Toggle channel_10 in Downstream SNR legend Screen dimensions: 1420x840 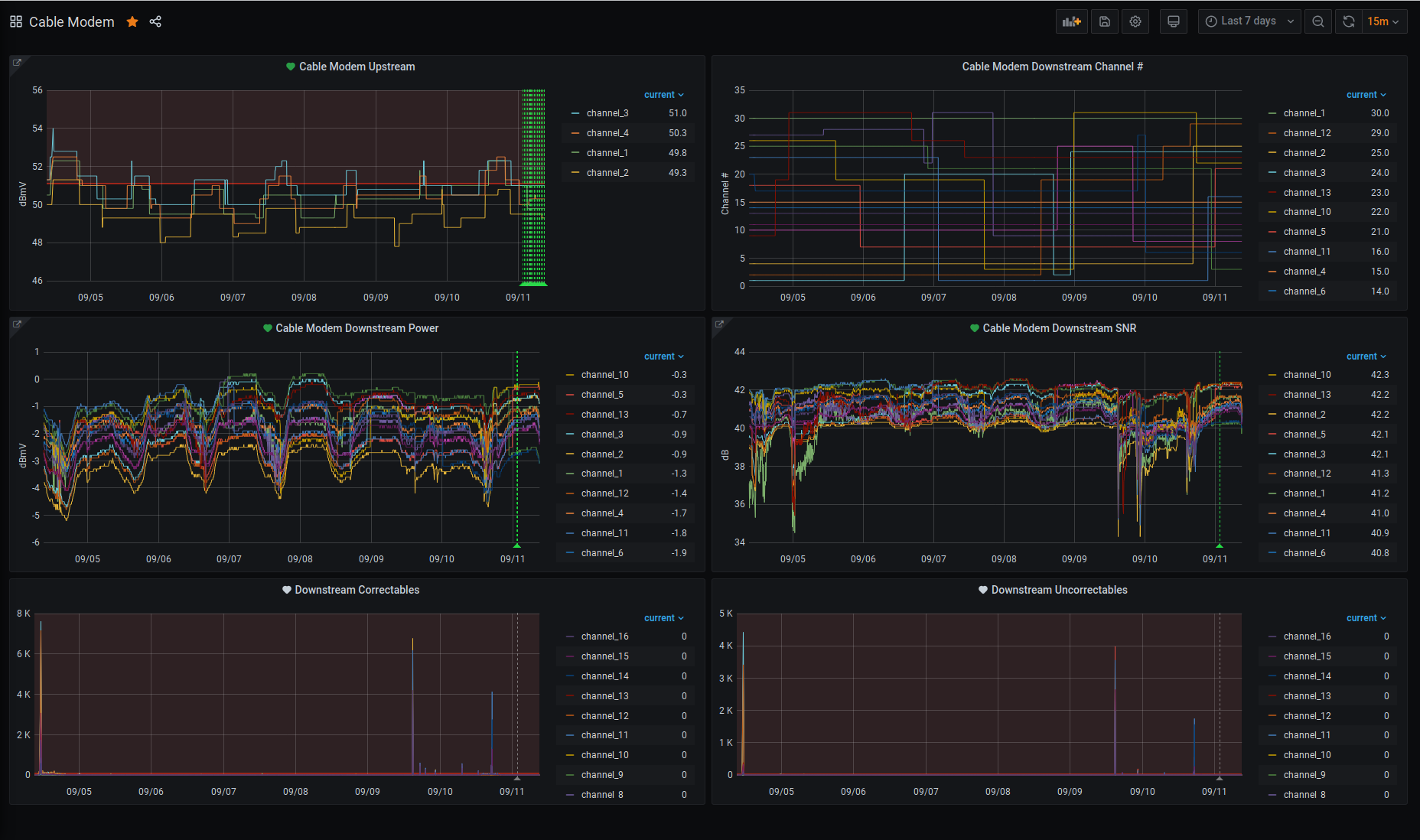pos(1307,375)
